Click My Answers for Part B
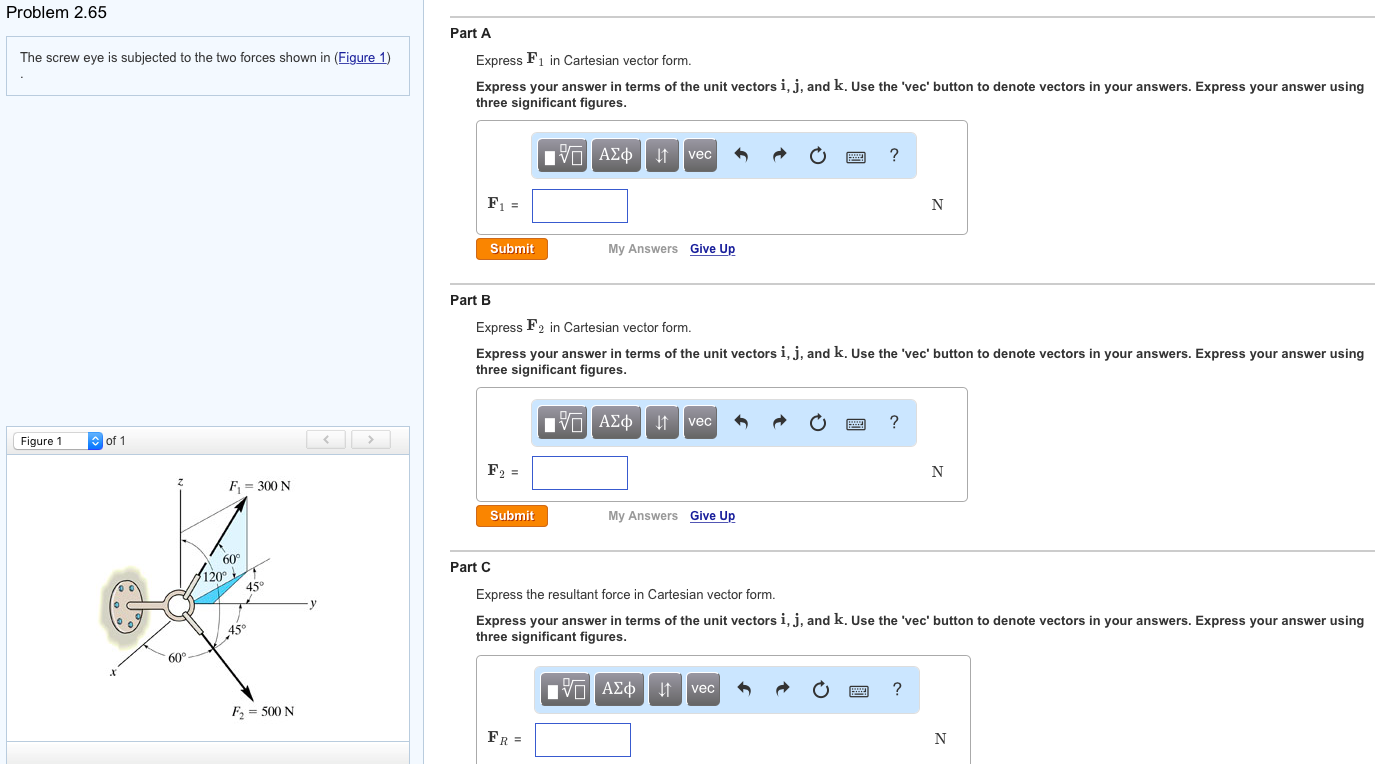Image resolution: width=1375 pixels, height=764 pixels. (x=642, y=515)
